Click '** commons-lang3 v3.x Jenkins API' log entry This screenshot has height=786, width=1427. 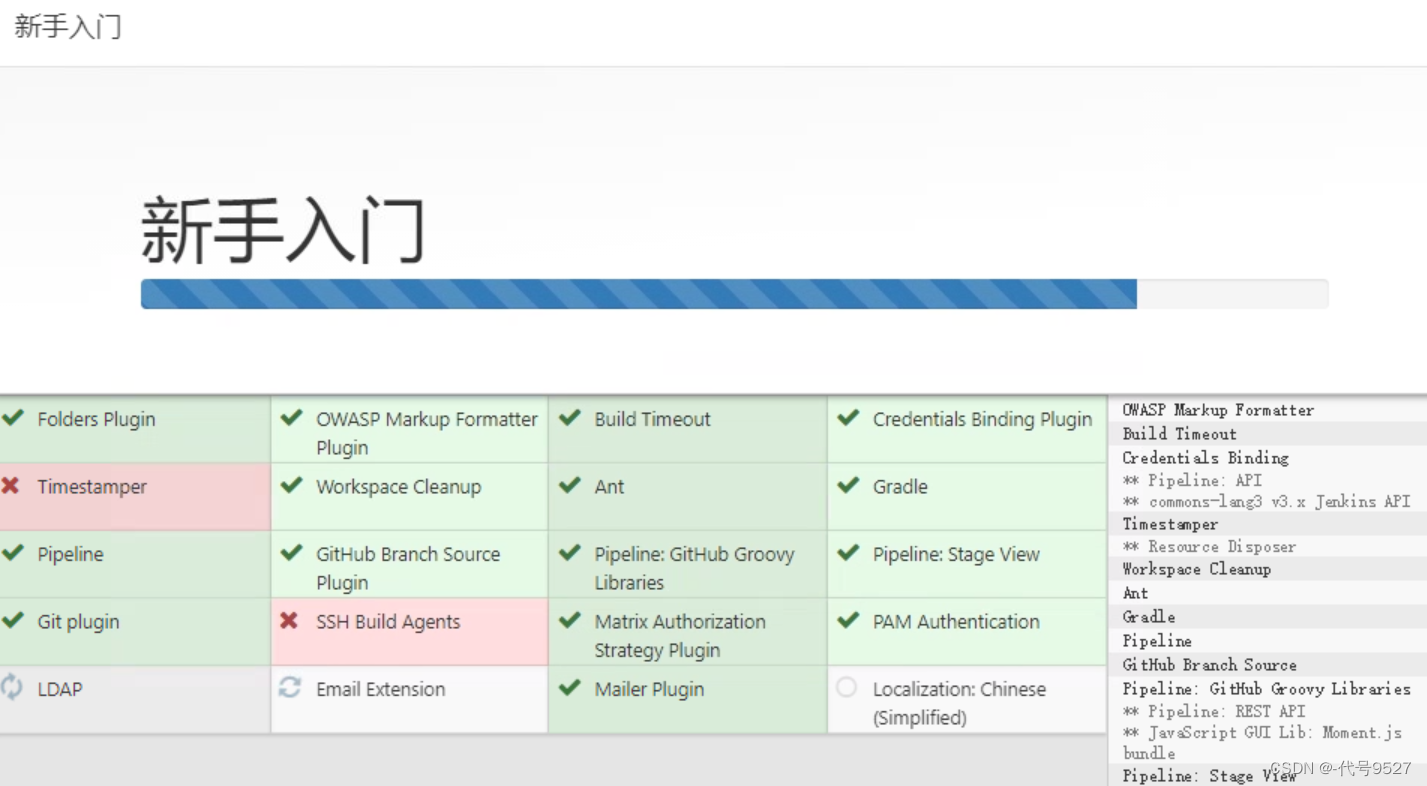1266,502
